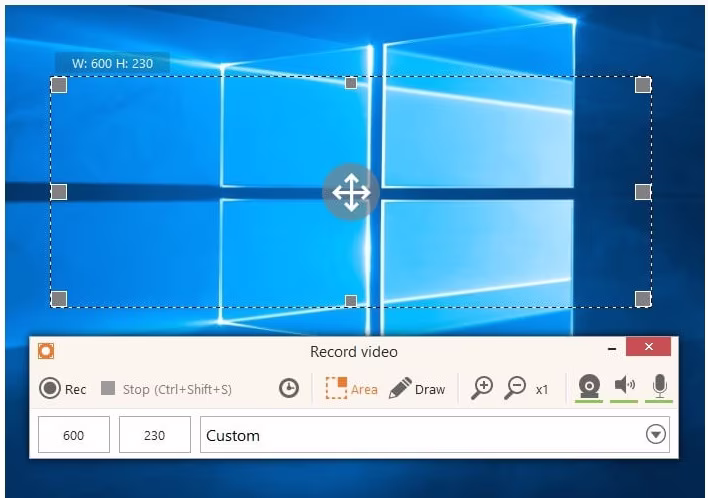Zoom in with the plus magnifier
The width and height of the screenshot is (708, 498).
(482, 388)
